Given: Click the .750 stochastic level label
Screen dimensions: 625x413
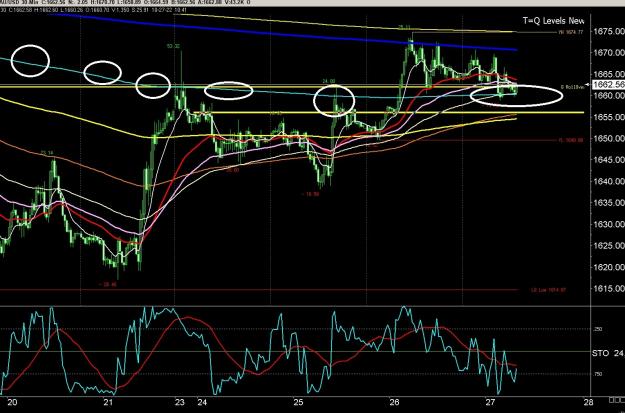Looking at the screenshot, I should [598, 374].
